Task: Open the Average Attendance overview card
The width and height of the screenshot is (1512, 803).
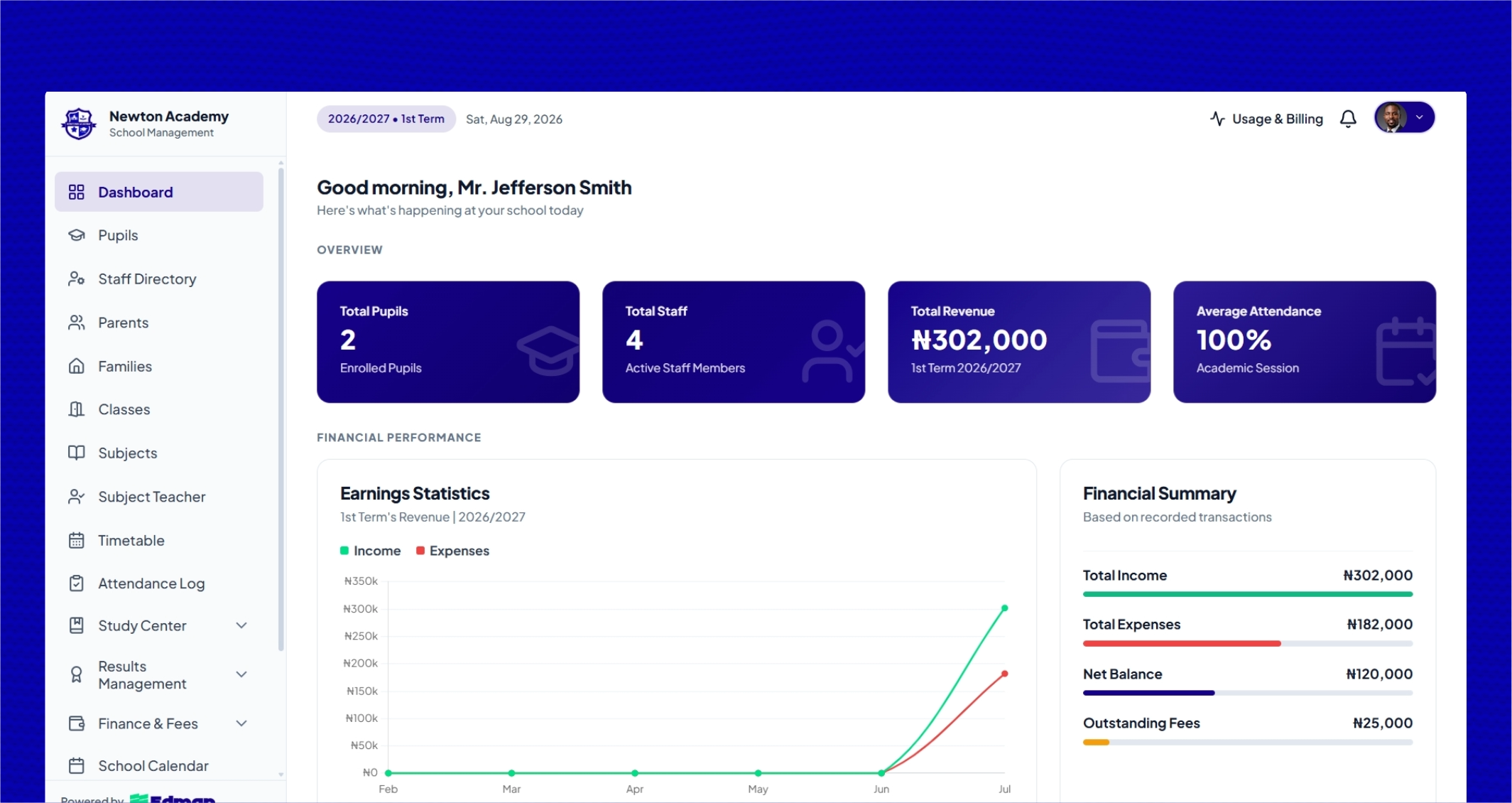Action: (1305, 342)
